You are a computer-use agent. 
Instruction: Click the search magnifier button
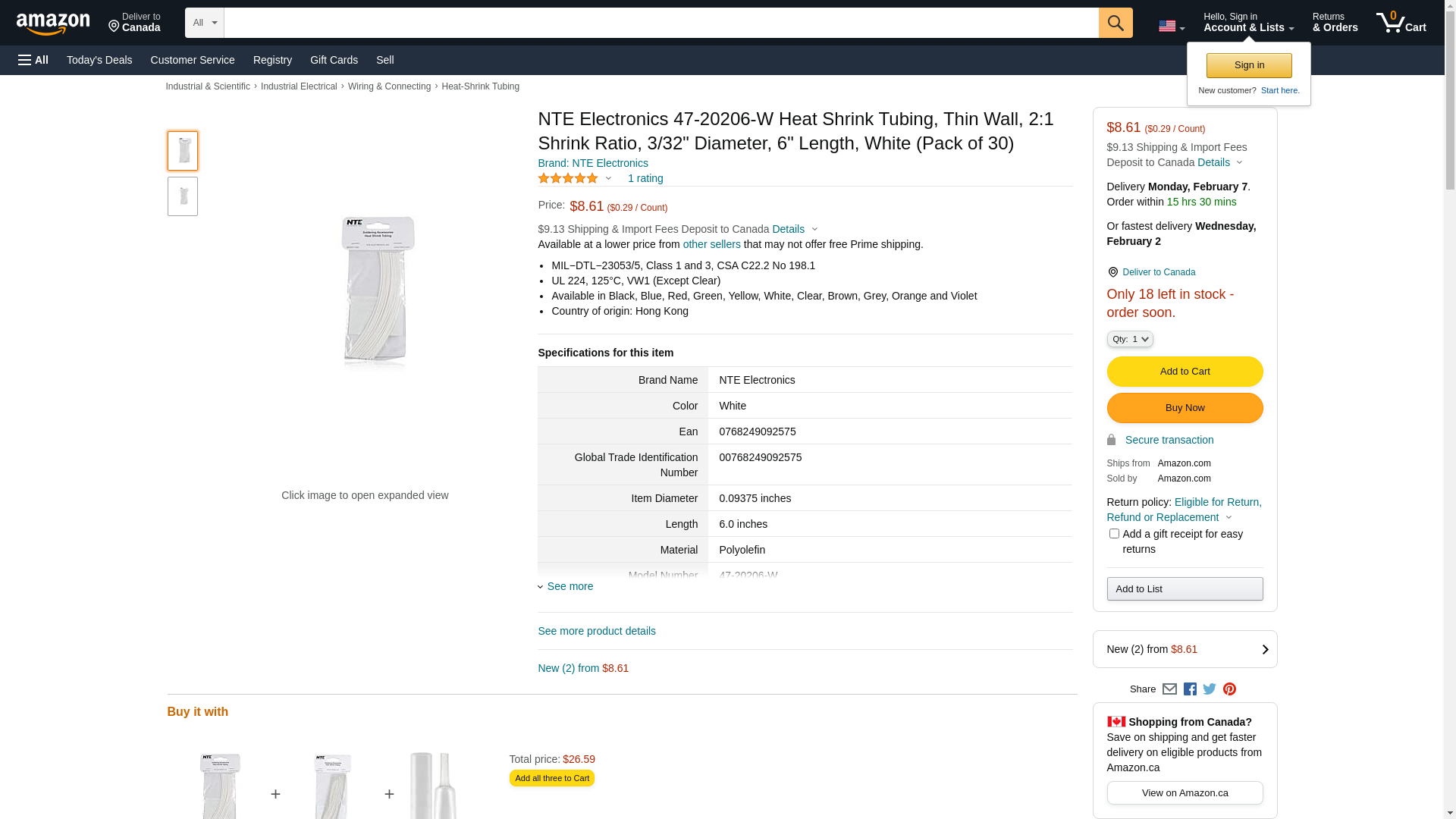(1115, 23)
